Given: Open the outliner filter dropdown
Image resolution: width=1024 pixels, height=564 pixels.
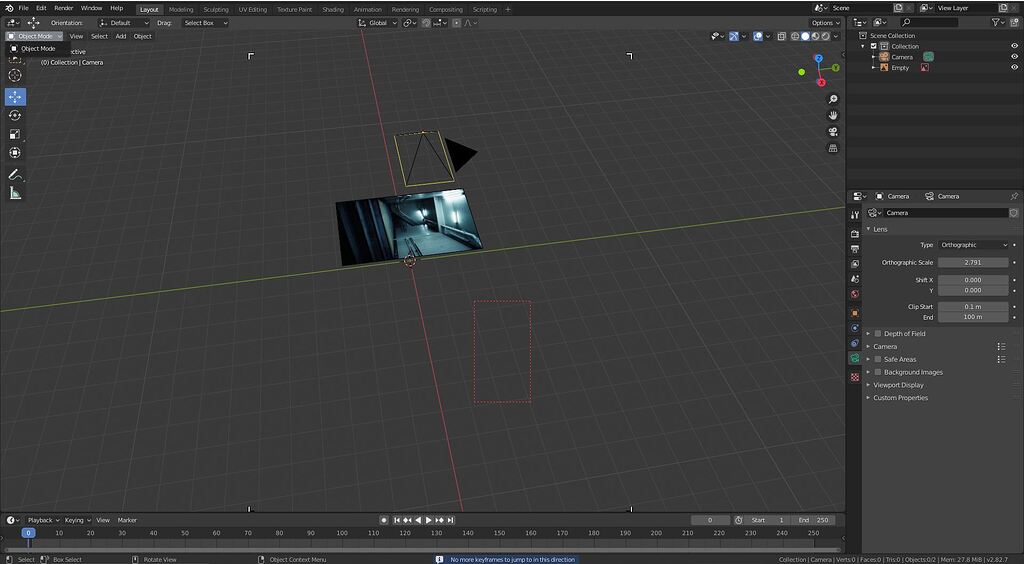Looking at the screenshot, I should pyautogui.click(x=998, y=22).
